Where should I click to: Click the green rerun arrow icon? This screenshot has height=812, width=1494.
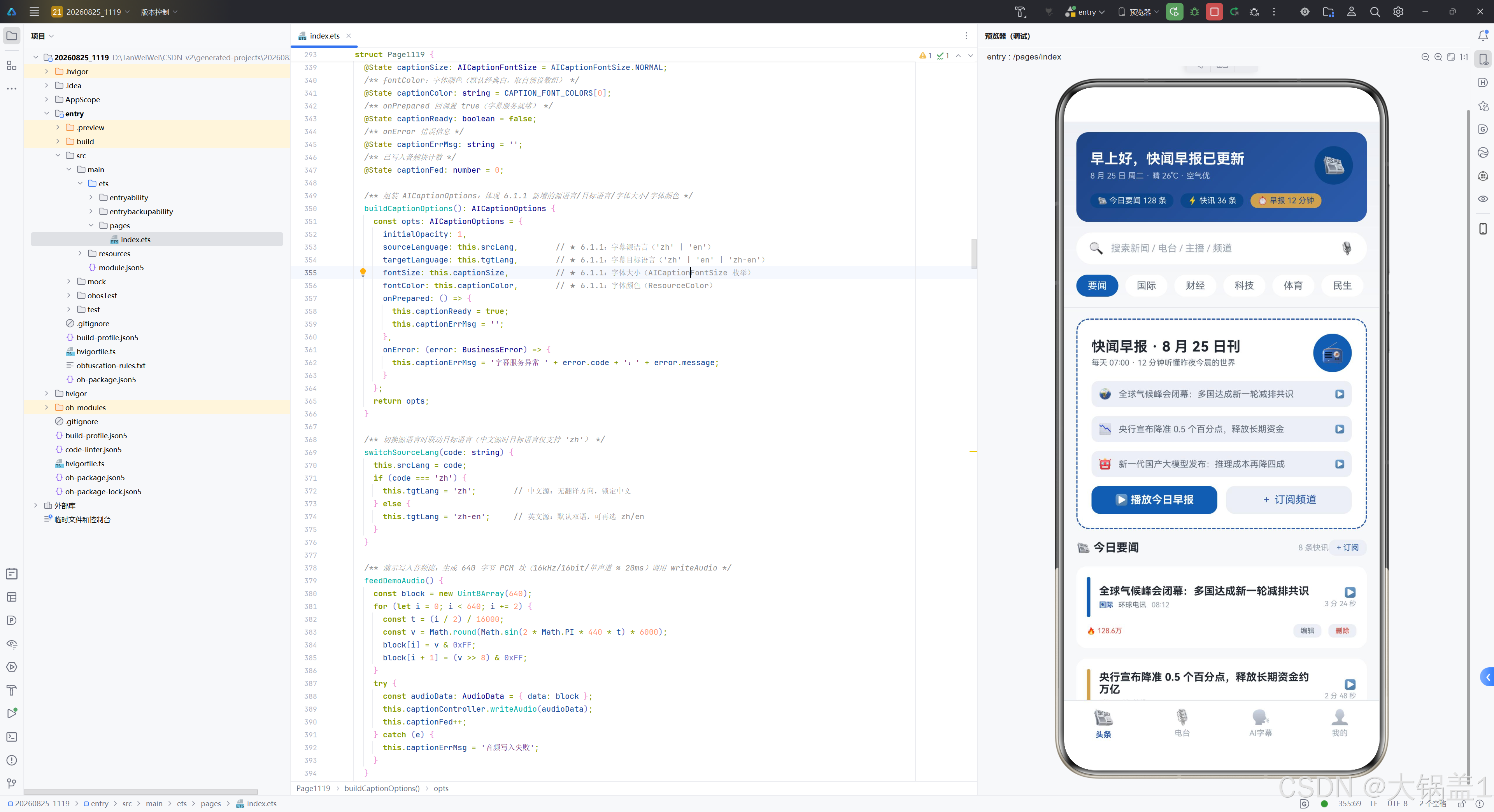(1234, 12)
